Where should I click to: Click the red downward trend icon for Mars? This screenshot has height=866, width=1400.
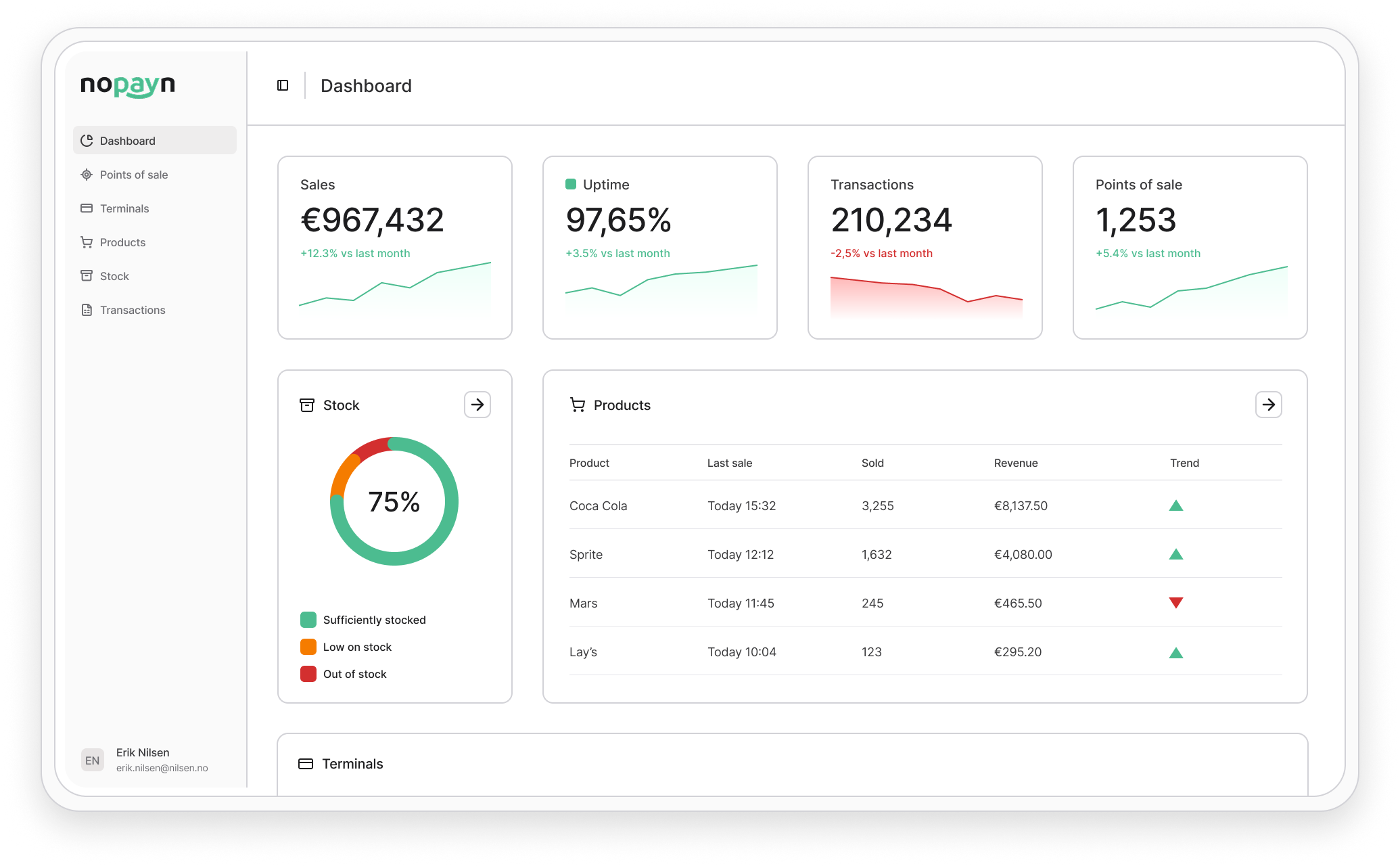[1176, 603]
